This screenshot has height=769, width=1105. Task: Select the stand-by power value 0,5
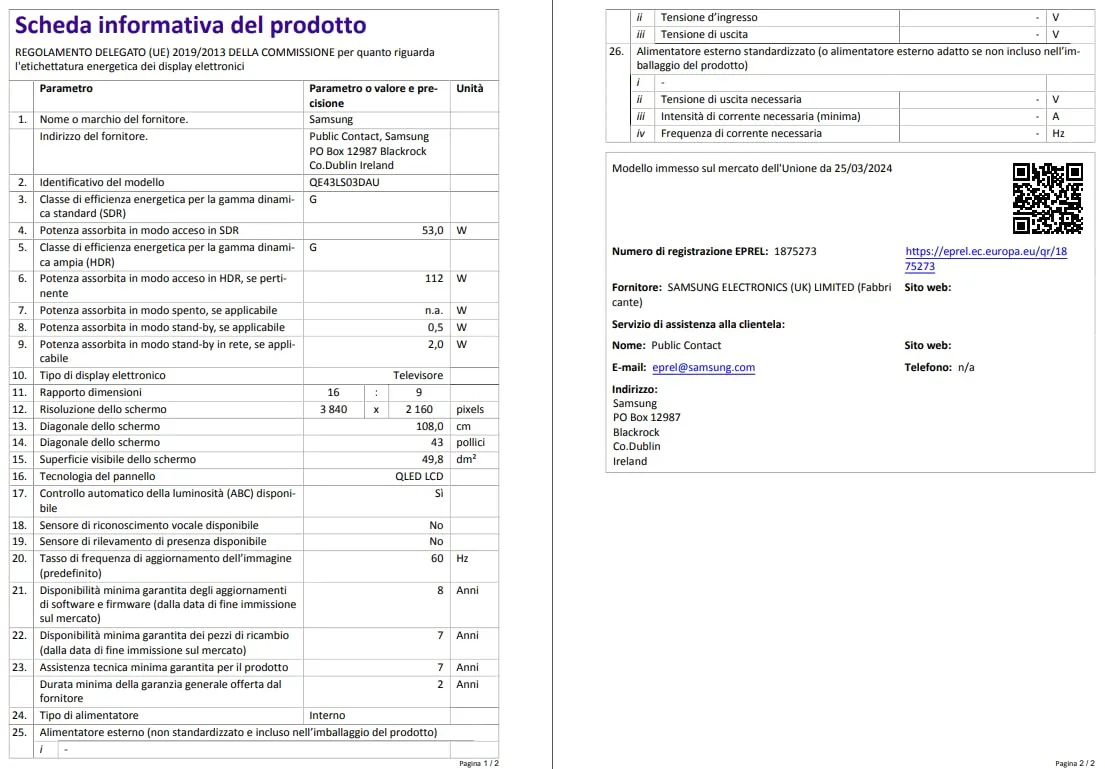point(436,327)
